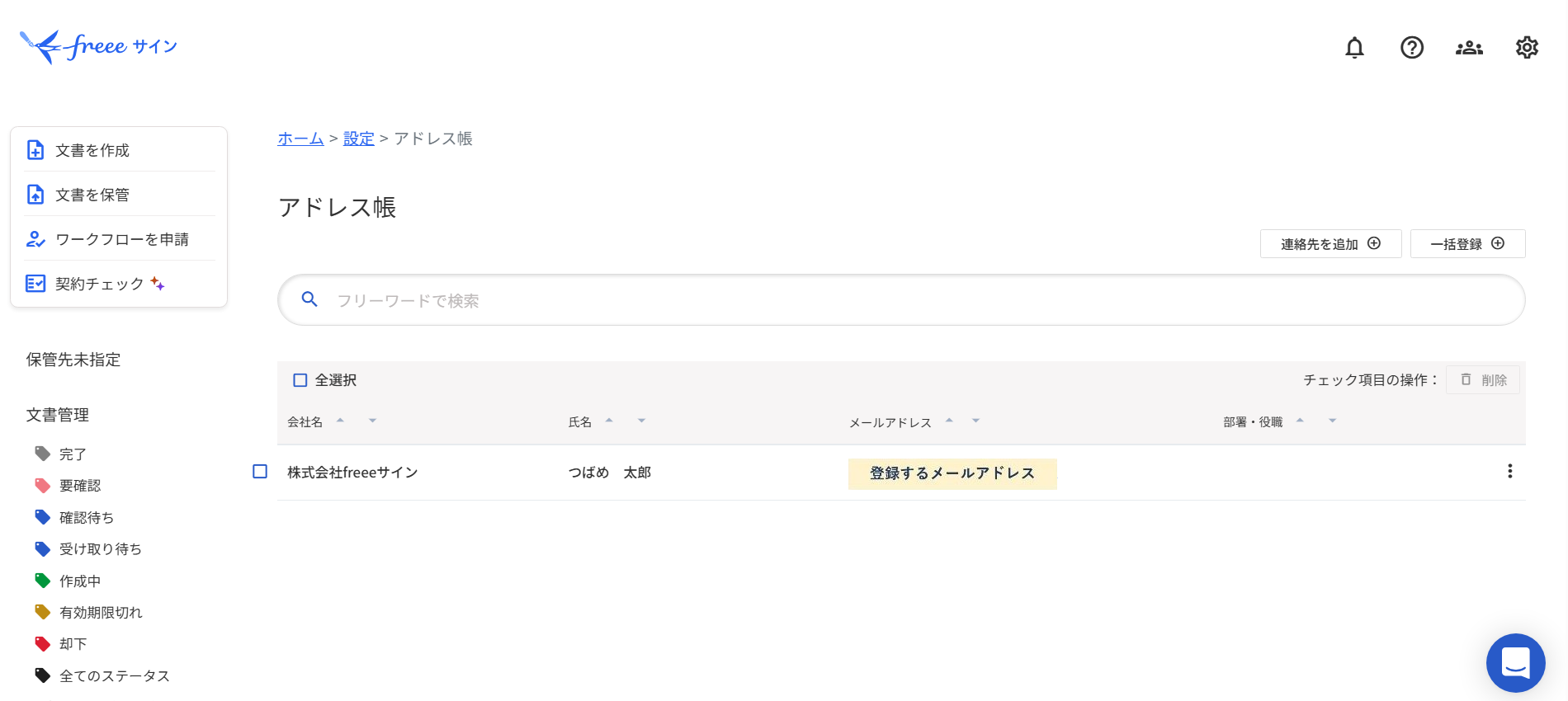Click the freee サイン logo
Screen dimensions: 1568x701
coord(98,46)
